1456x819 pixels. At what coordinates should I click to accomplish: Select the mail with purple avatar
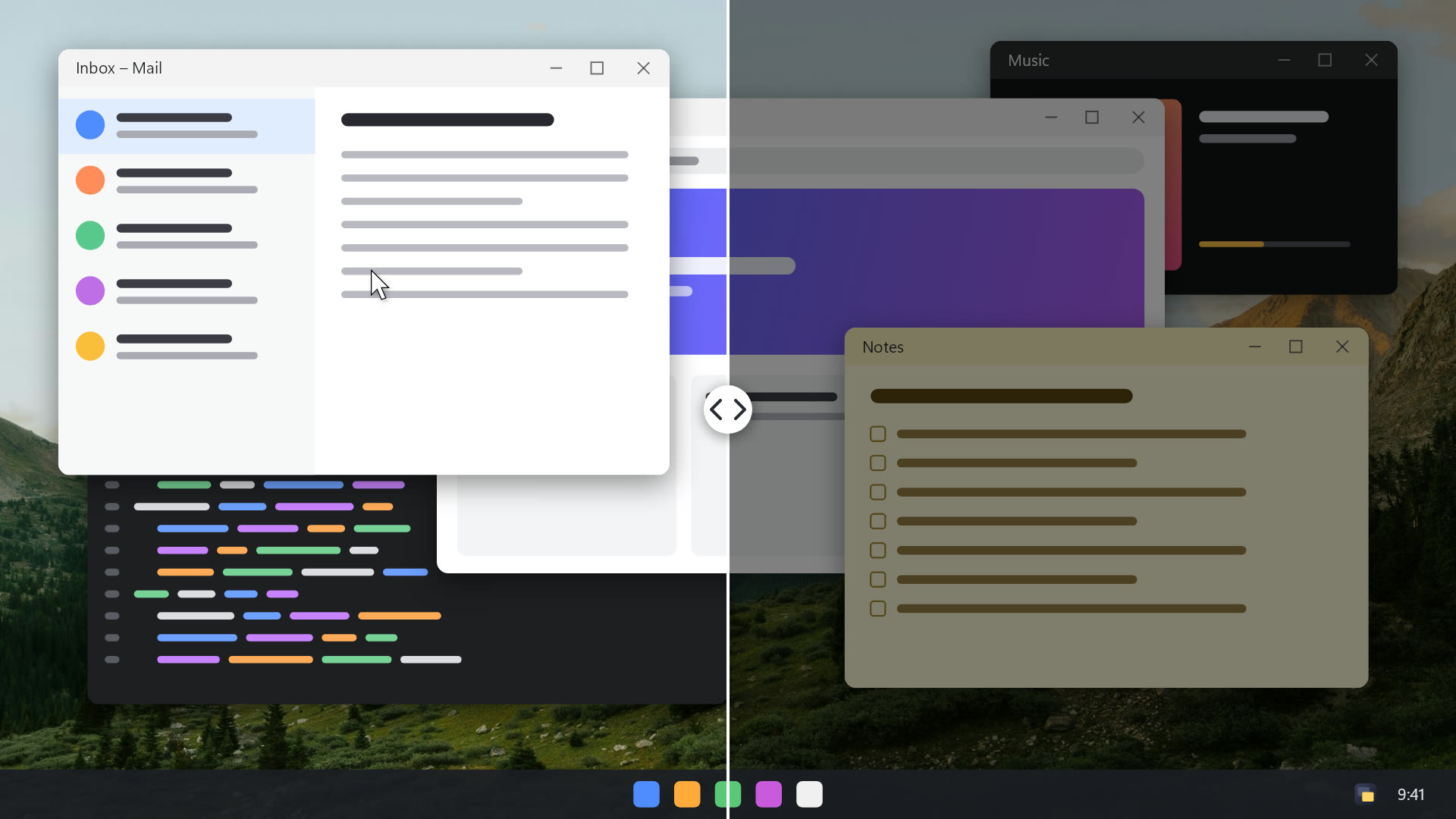187,291
